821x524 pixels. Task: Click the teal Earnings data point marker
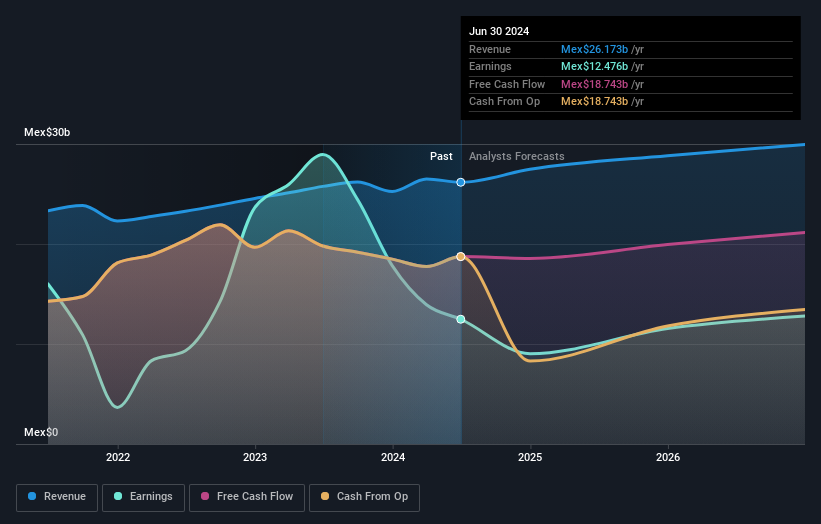pyautogui.click(x=461, y=319)
